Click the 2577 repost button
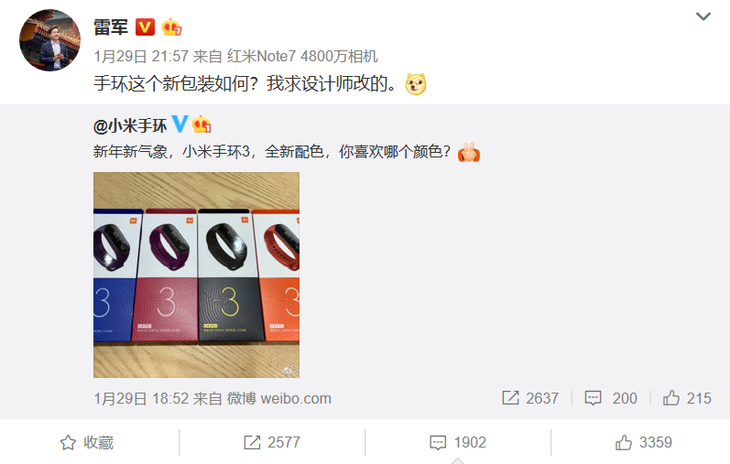 click(272, 442)
